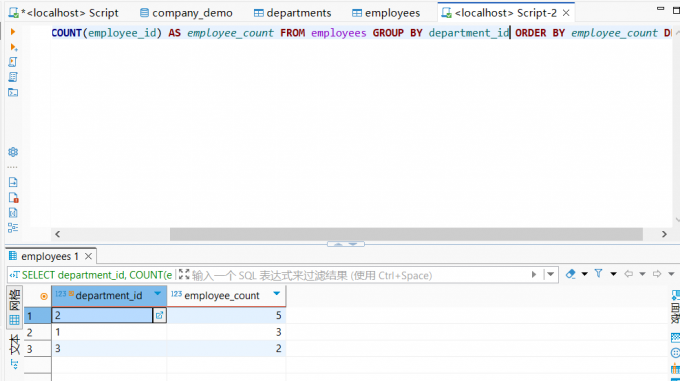This screenshot has width=680, height=381.
Task: Open the custom filter funnel icon
Action: (598, 274)
